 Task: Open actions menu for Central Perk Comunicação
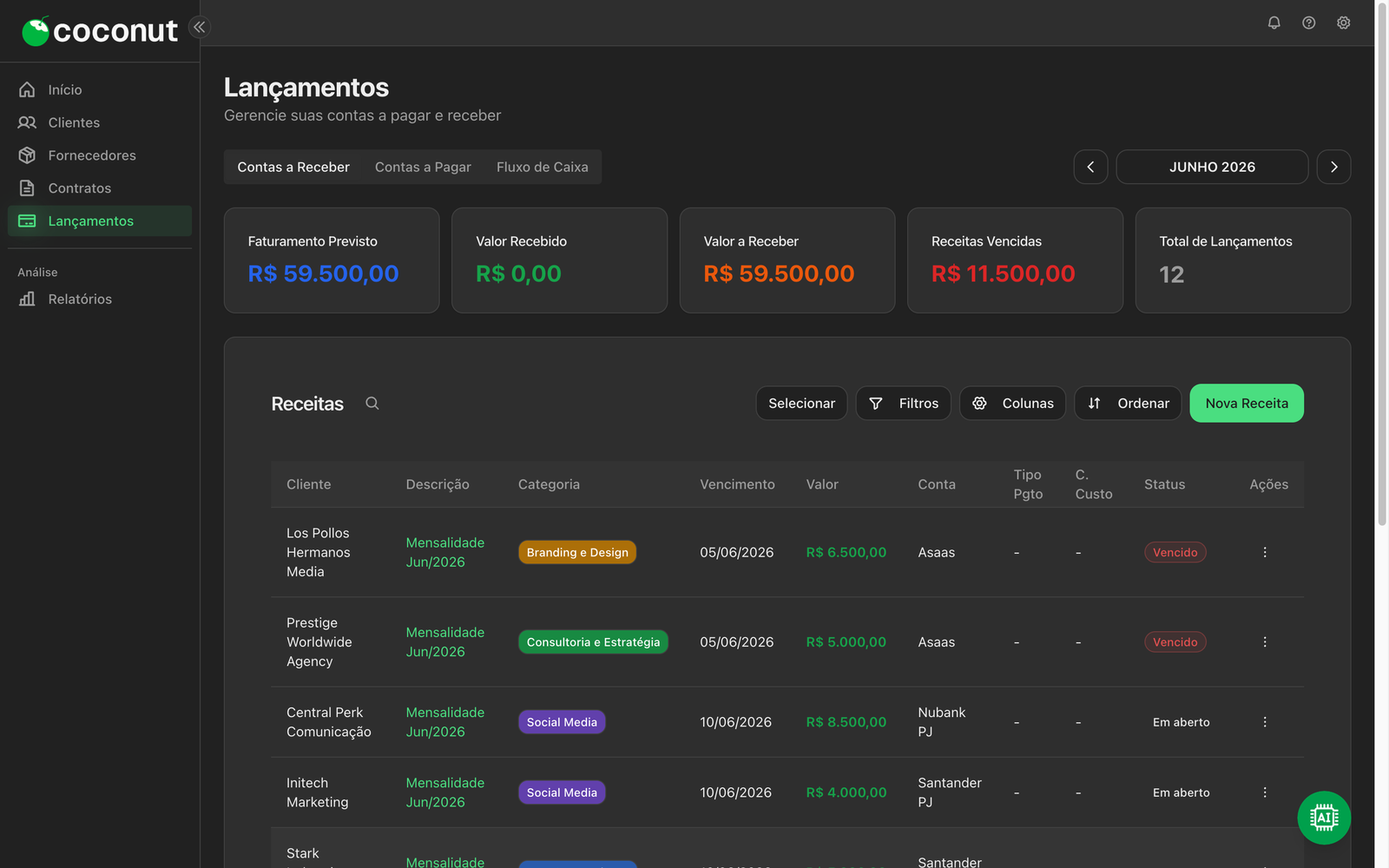(1265, 722)
